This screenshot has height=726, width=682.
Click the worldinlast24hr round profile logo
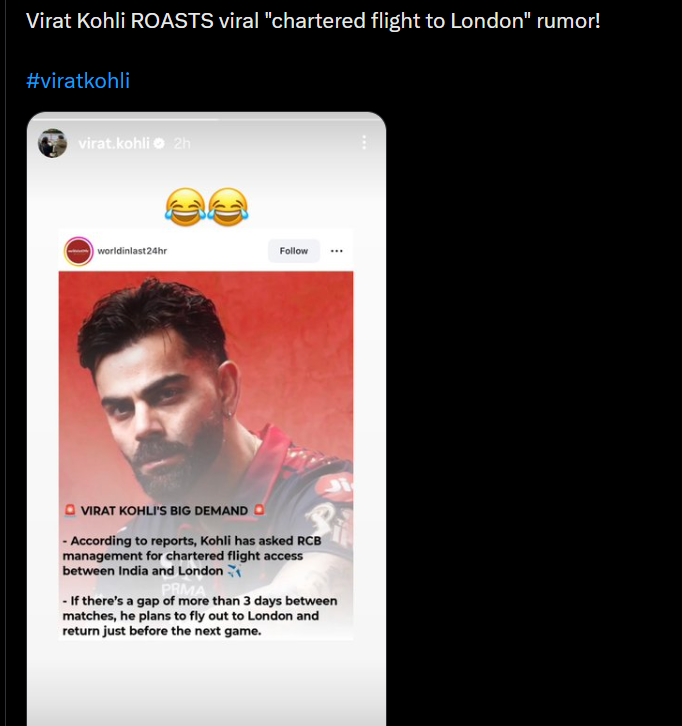coord(78,251)
